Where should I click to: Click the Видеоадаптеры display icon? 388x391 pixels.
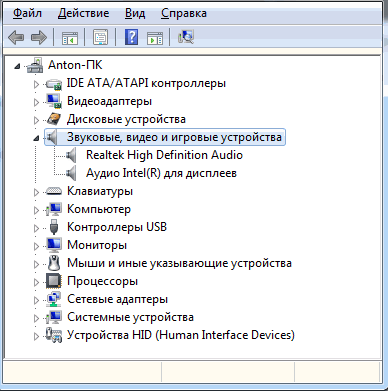(x=54, y=101)
